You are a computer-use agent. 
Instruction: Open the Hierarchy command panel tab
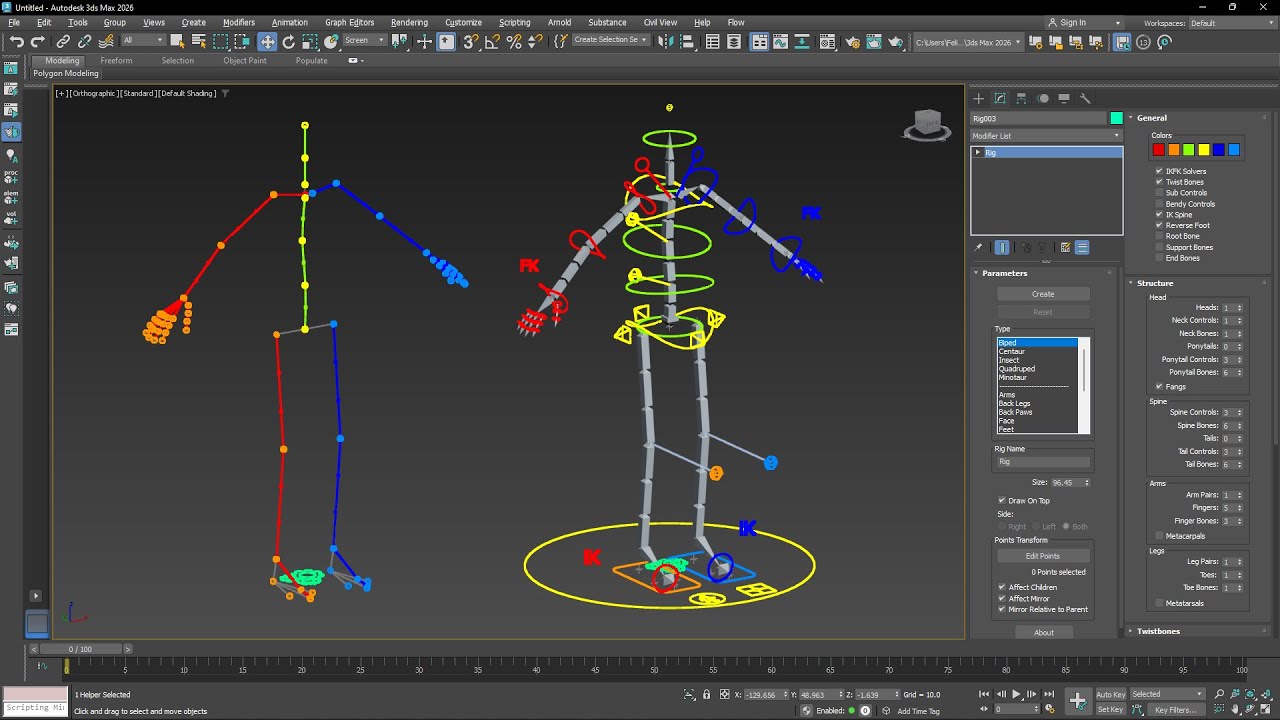1021,98
